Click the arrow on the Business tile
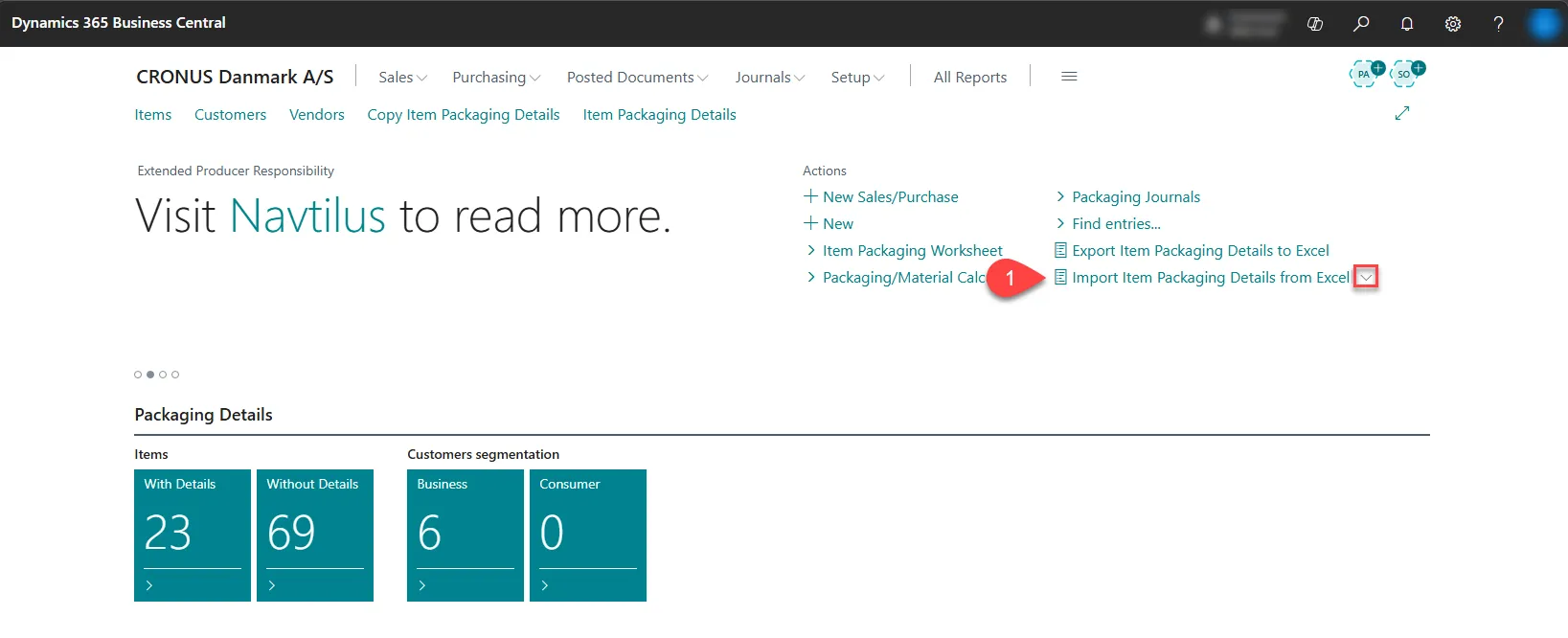 [x=422, y=585]
